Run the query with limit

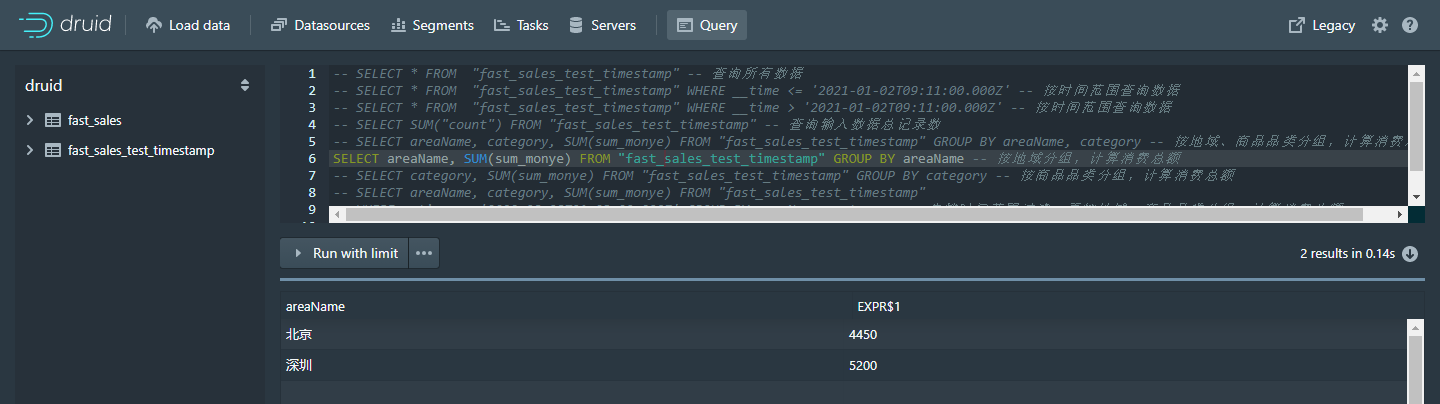point(345,253)
